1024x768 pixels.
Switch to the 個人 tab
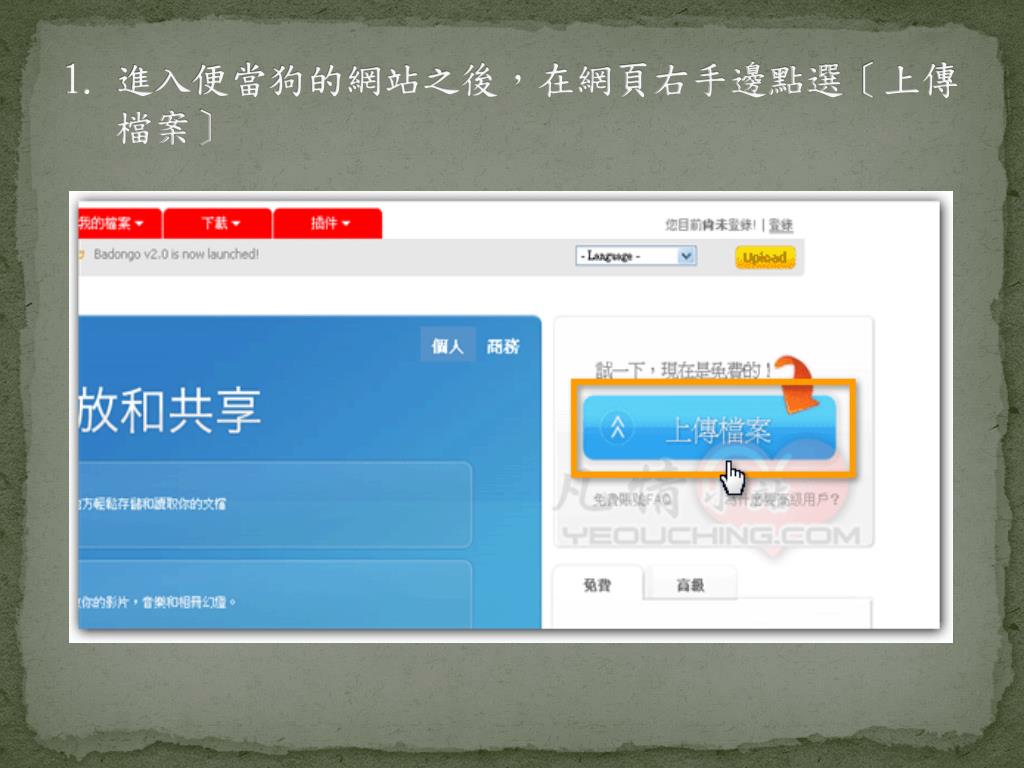[447, 345]
